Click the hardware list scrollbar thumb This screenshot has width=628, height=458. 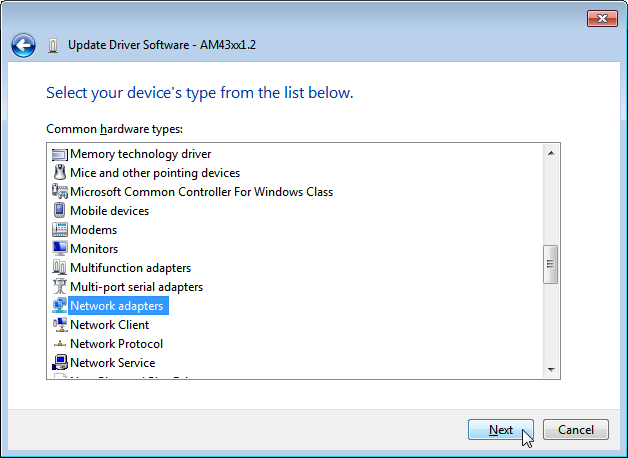pos(549,266)
